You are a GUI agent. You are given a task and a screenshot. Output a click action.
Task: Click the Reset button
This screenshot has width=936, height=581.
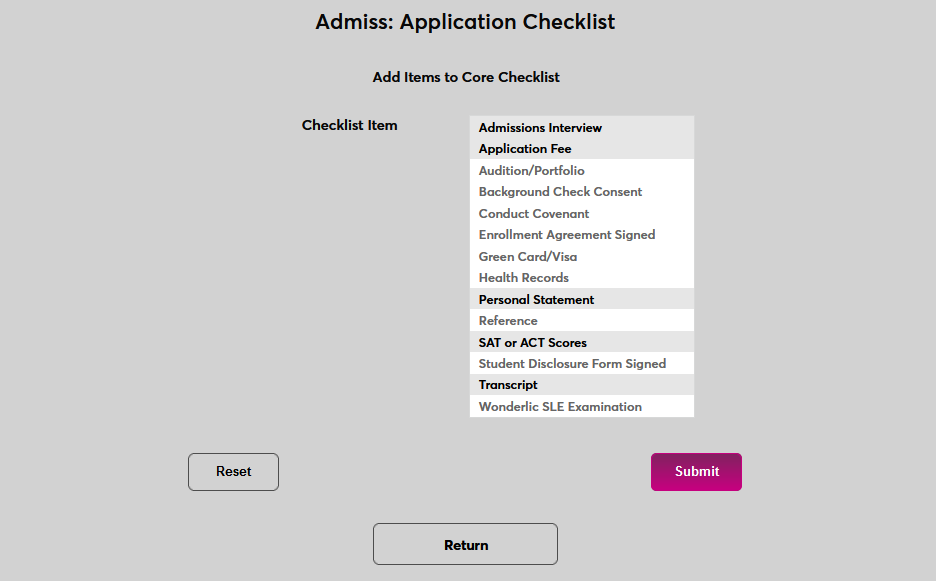pos(233,471)
